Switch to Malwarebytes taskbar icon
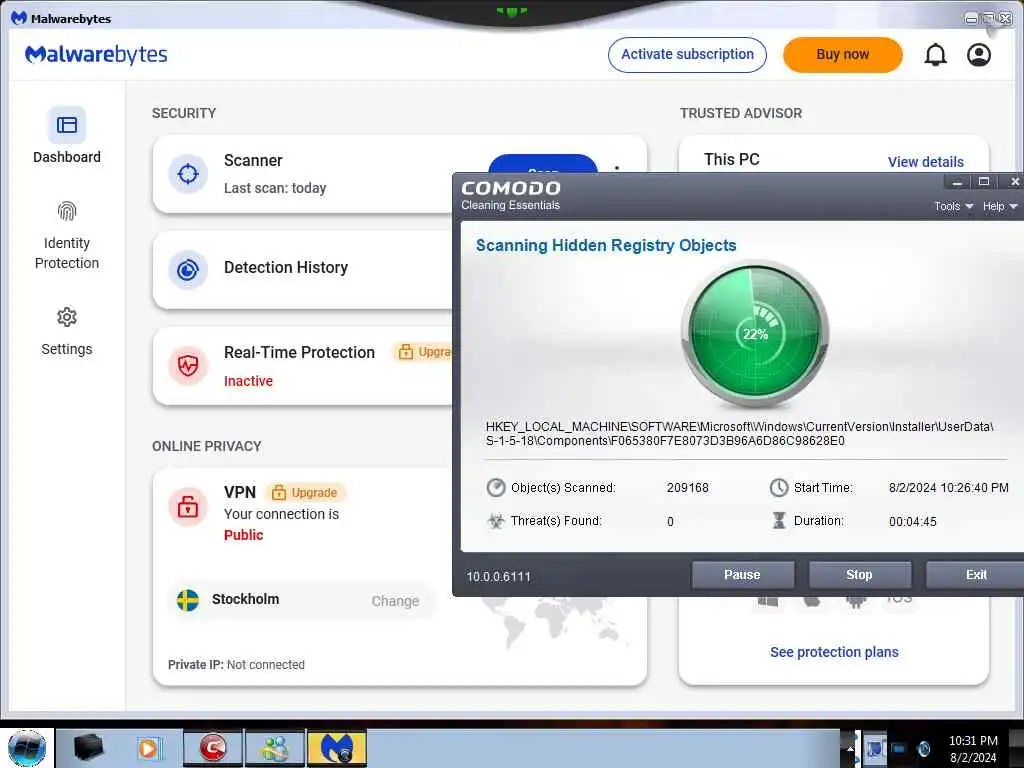The width and height of the screenshot is (1024, 768). [337, 748]
